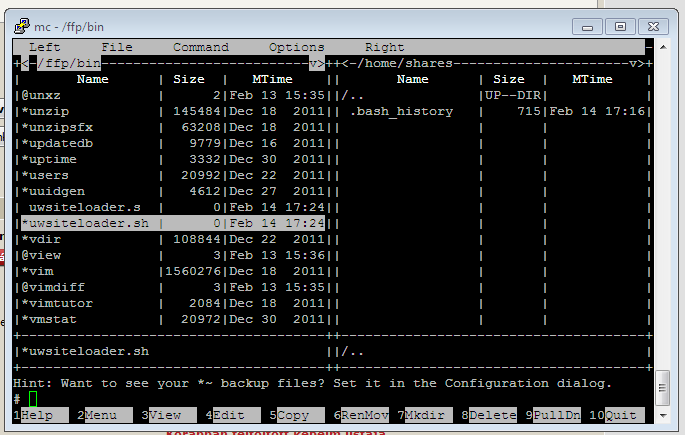Image resolution: width=685 pixels, height=435 pixels.
Task: Select the /.. parent directory entry
Action: [x=495, y=95]
